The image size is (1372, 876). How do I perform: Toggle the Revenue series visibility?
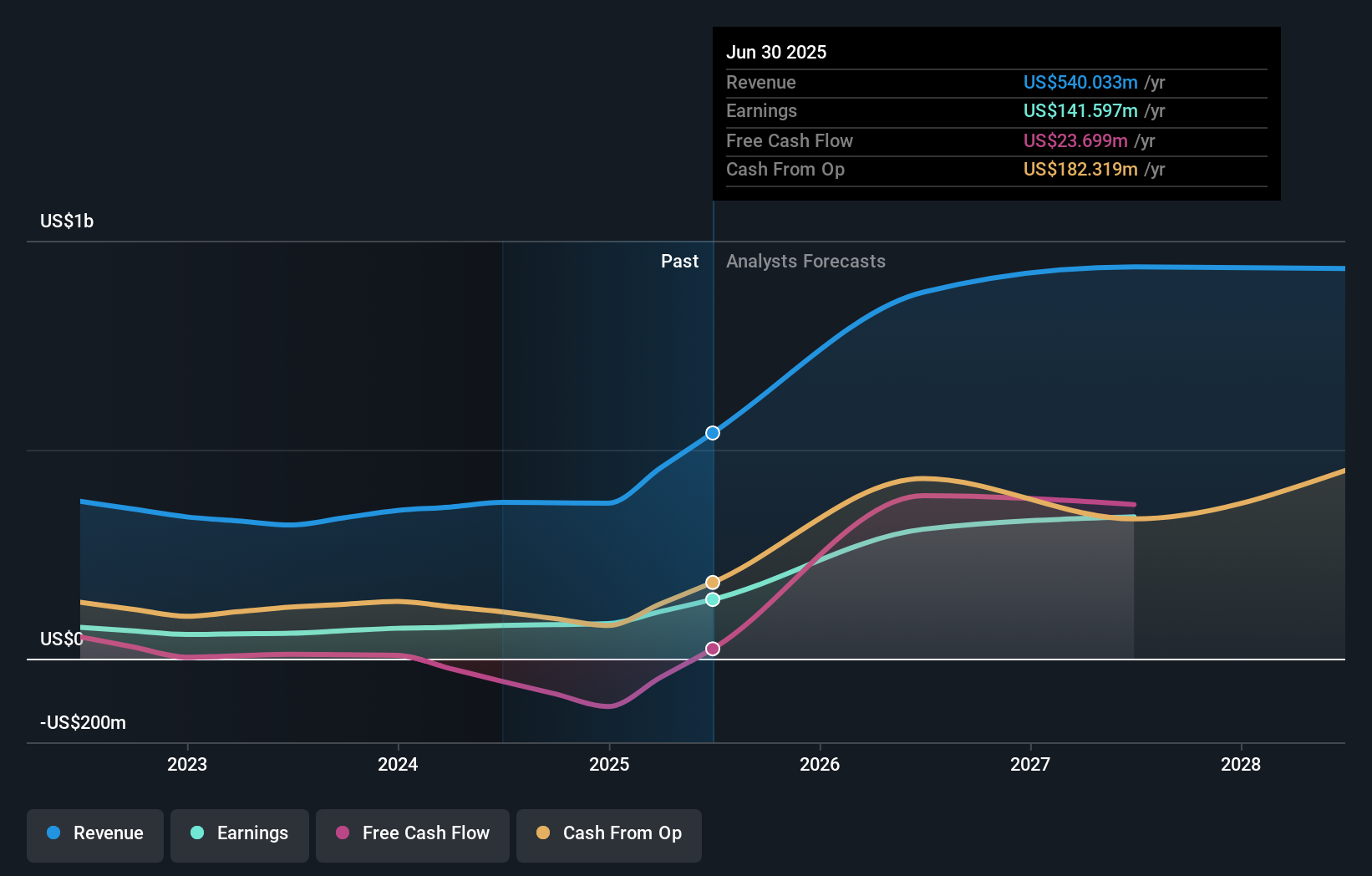94,833
